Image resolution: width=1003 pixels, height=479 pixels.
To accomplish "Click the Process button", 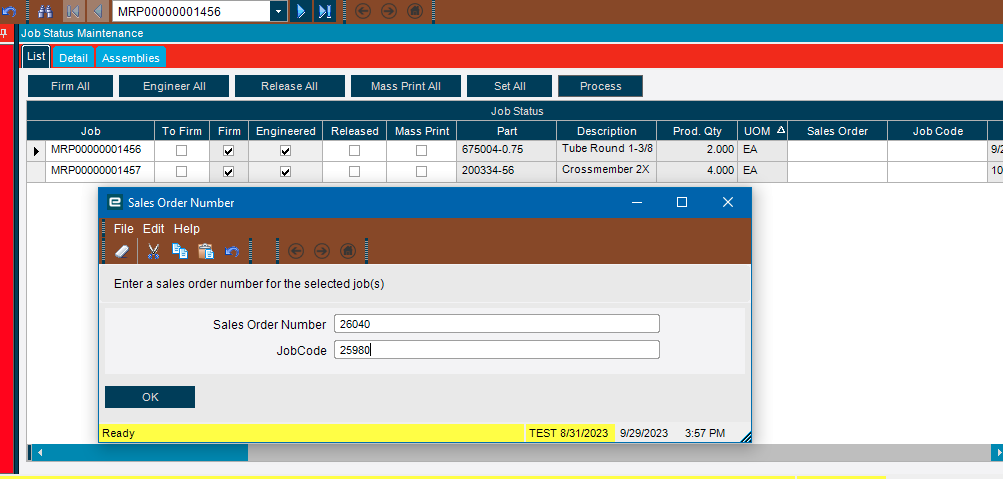I will coord(601,86).
